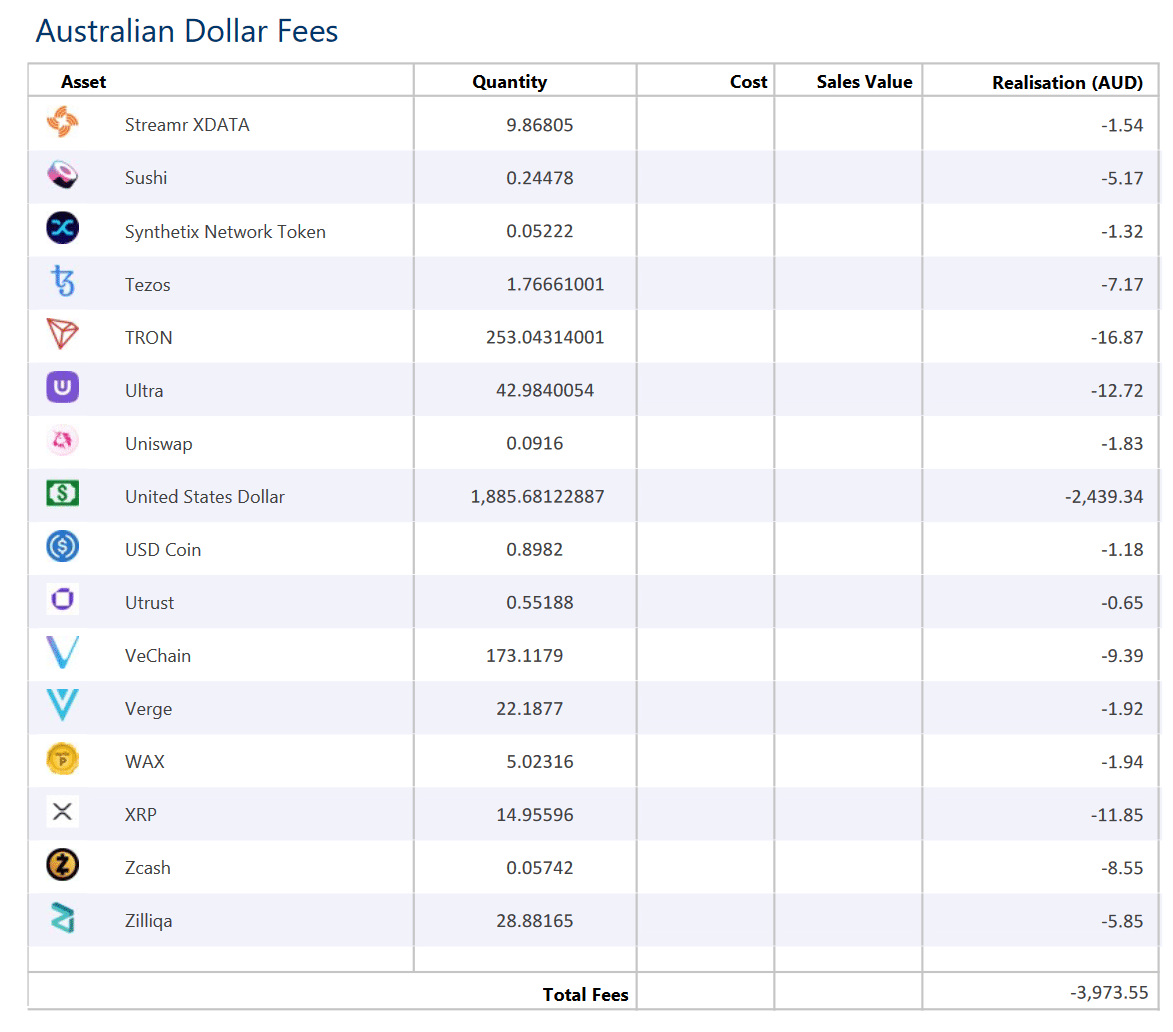
Task: Select the Synthetix Network Token name
Action: 225,232
